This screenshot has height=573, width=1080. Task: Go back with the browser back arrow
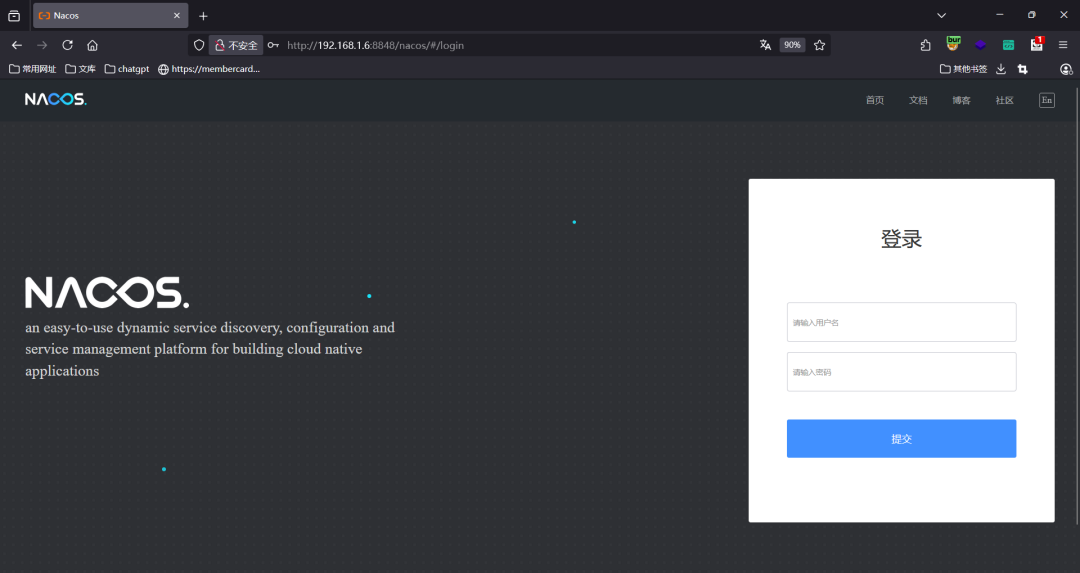click(x=17, y=45)
